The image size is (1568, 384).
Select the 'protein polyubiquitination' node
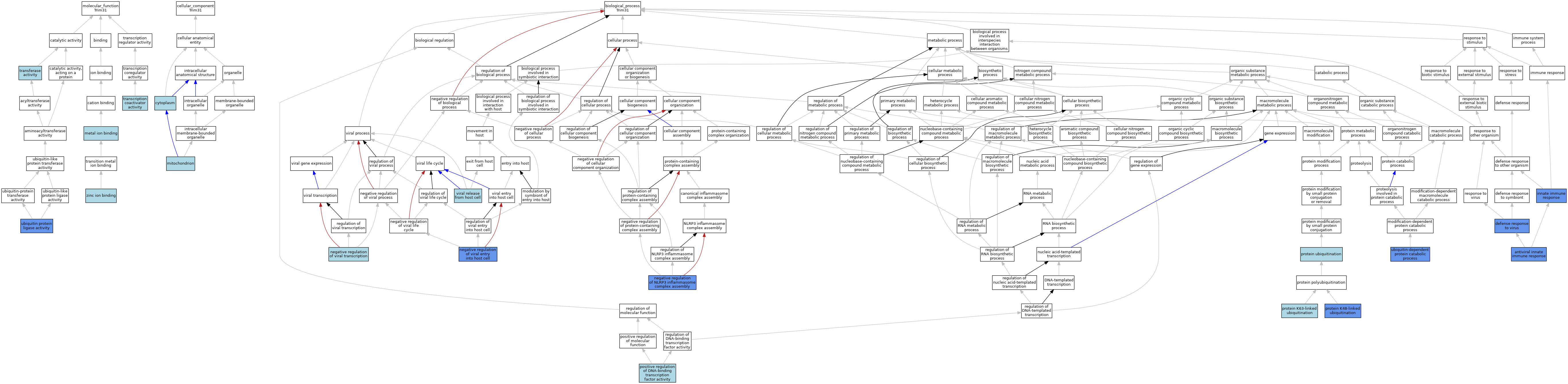coord(1321,282)
